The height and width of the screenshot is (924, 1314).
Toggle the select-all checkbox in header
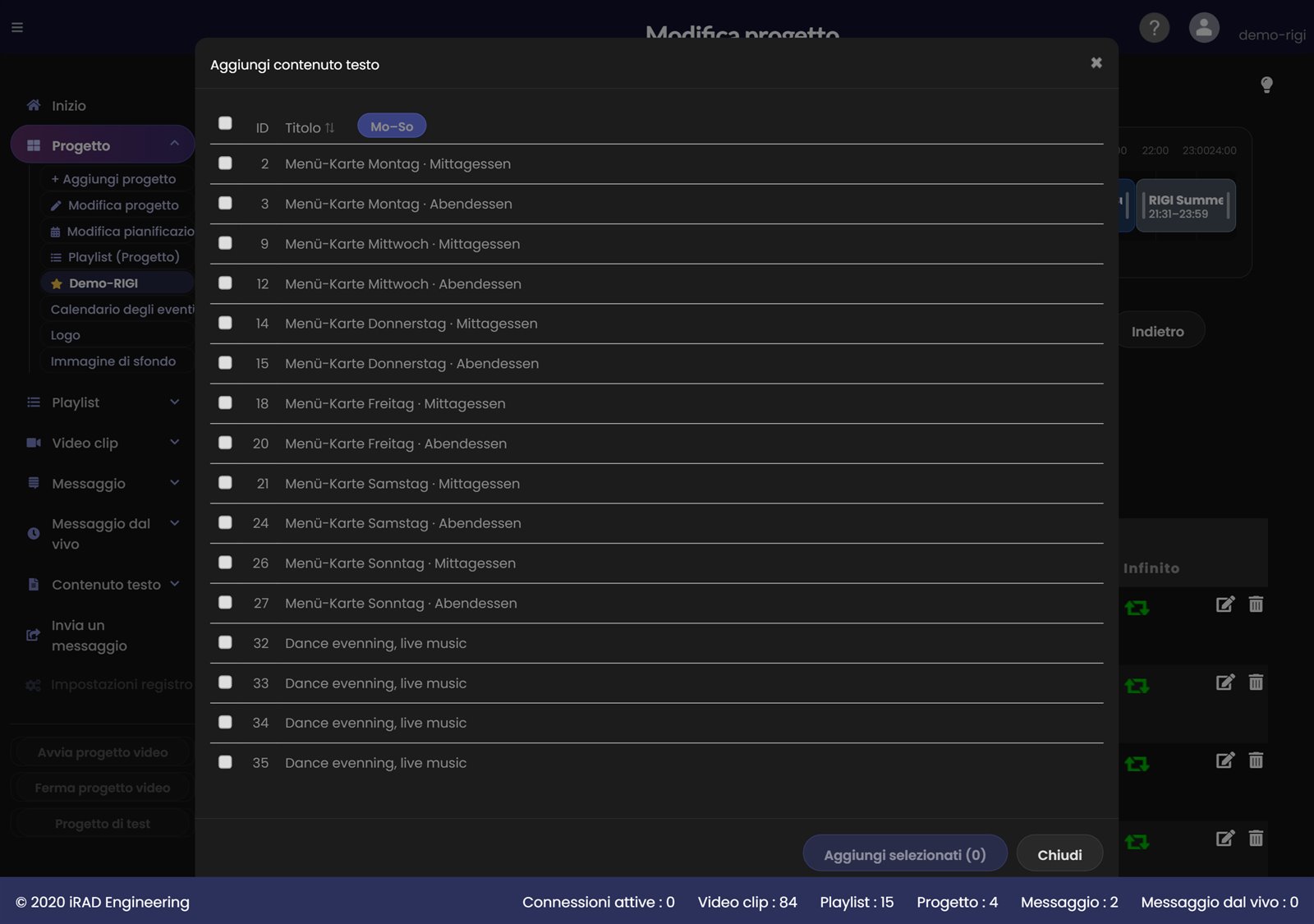coord(225,123)
